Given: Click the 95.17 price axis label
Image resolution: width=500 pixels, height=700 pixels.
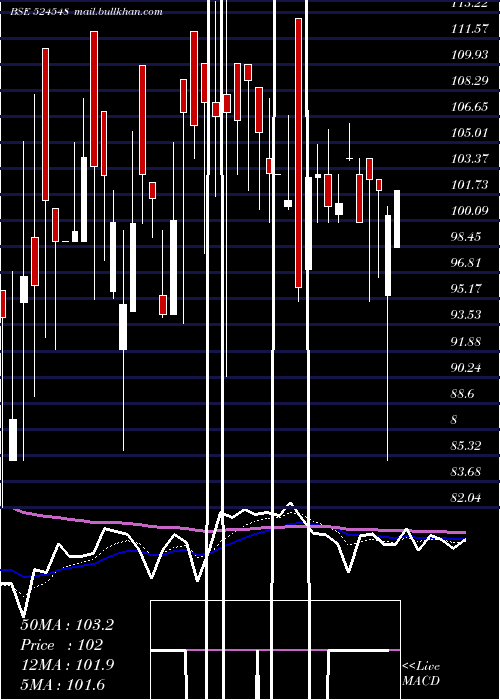Looking at the screenshot, I should click(x=466, y=289).
